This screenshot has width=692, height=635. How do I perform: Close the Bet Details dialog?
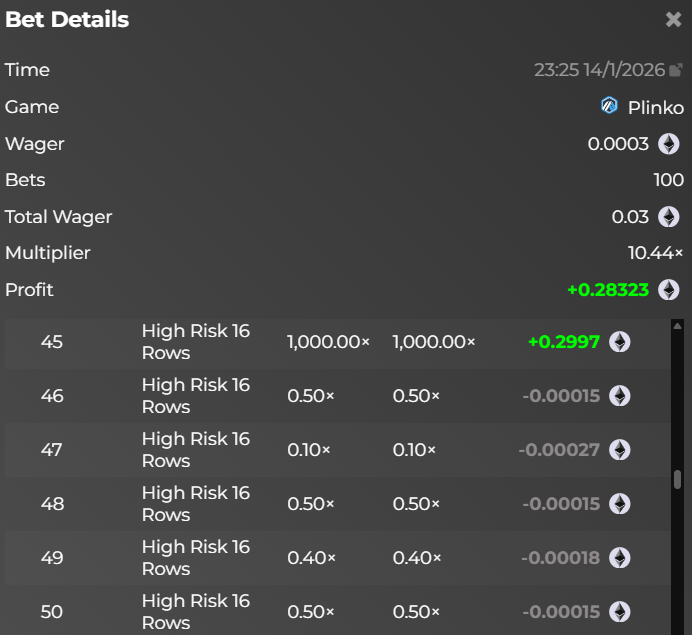673,19
